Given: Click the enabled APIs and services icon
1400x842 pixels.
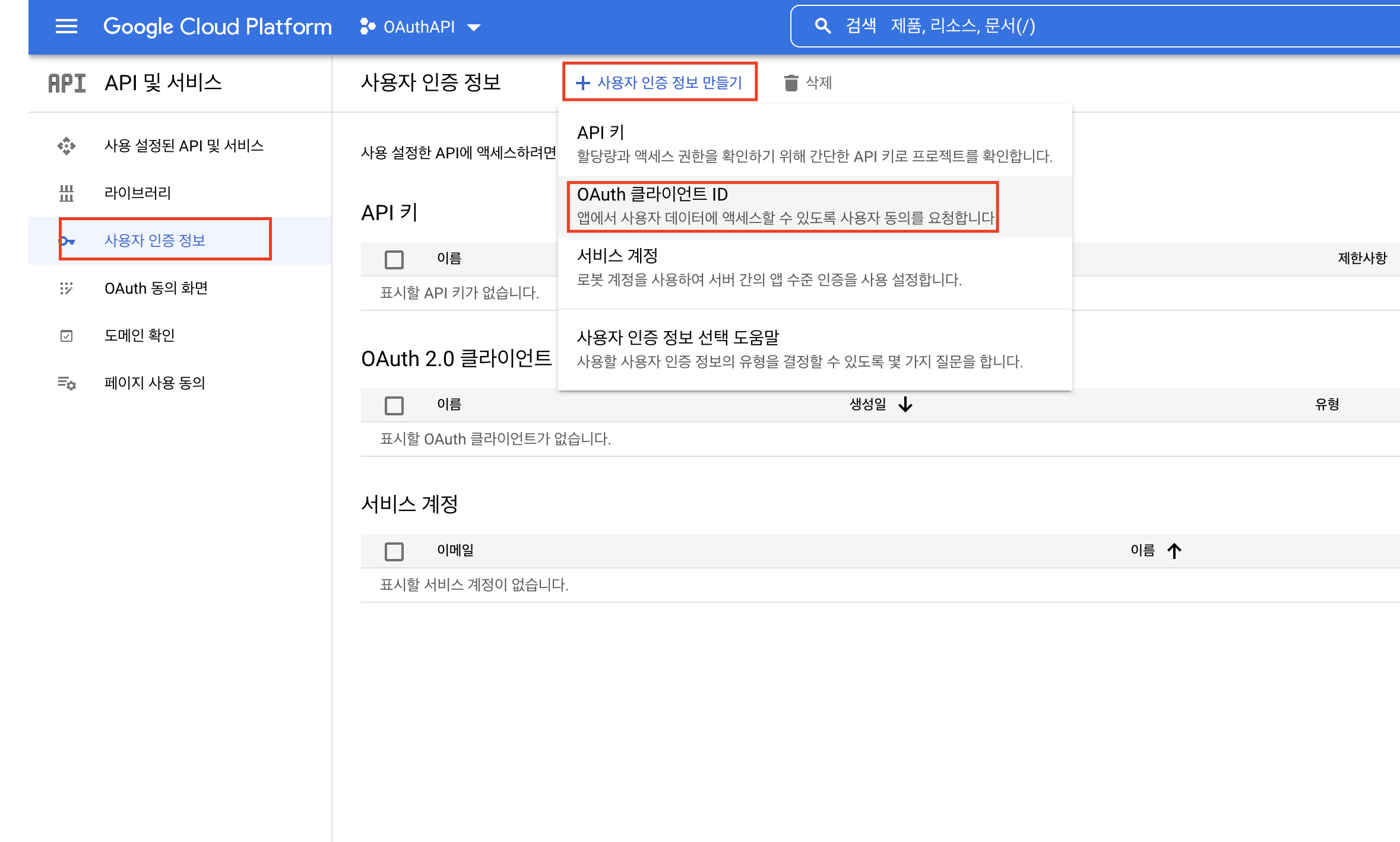Looking at the screenshot, I should 66,146.
